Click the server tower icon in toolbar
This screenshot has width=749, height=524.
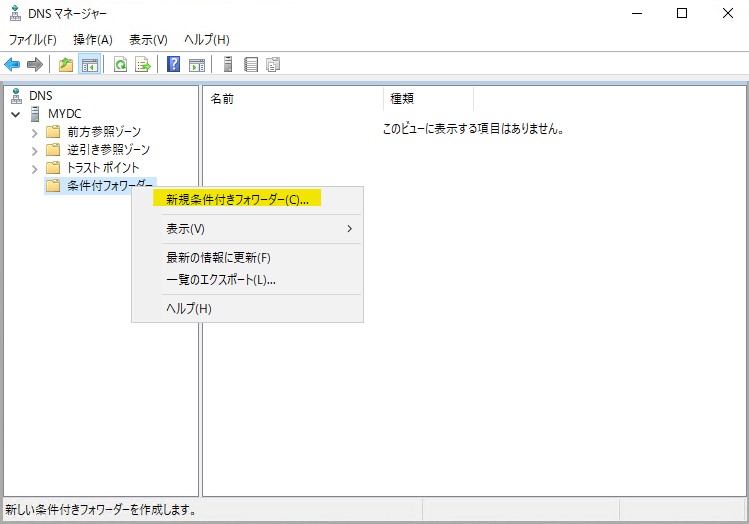[x=228, y=64]
